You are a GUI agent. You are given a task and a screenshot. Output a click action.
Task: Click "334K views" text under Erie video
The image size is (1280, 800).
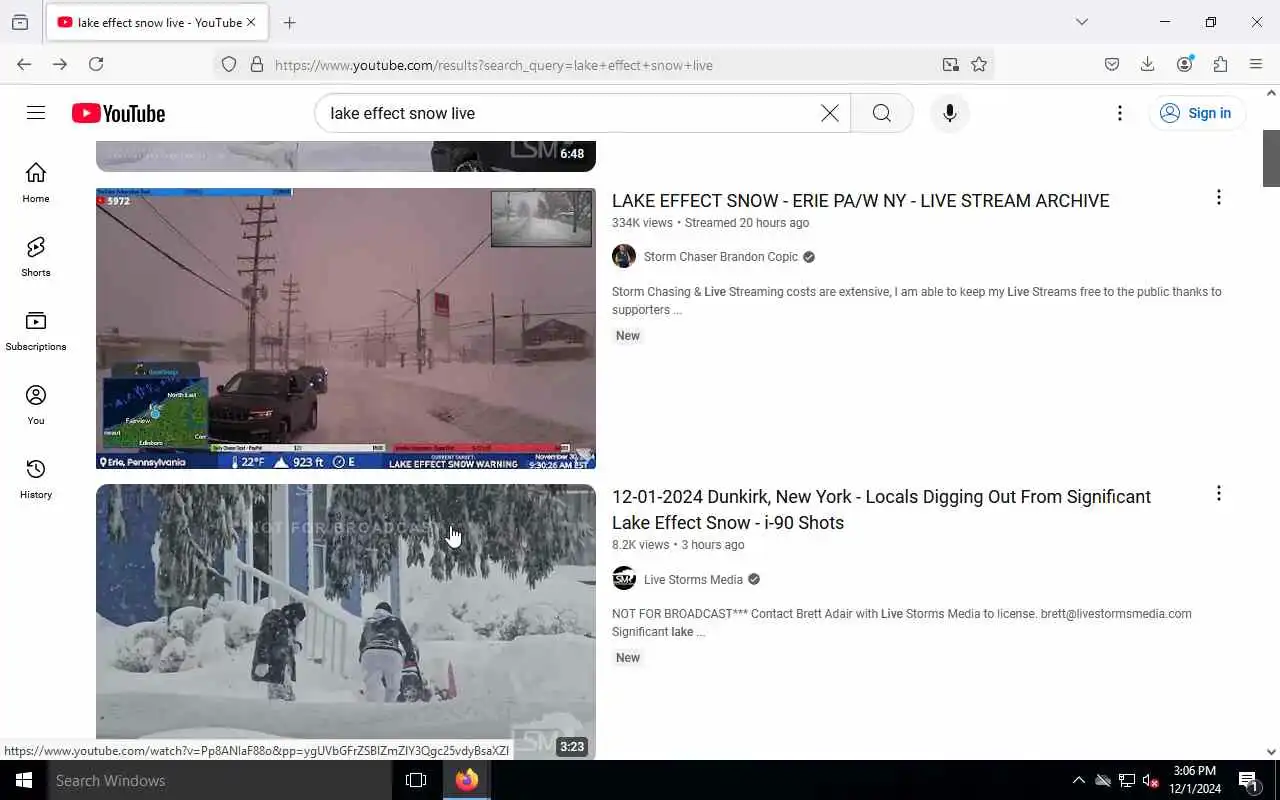pyautogui.click(x=642, y=223)
